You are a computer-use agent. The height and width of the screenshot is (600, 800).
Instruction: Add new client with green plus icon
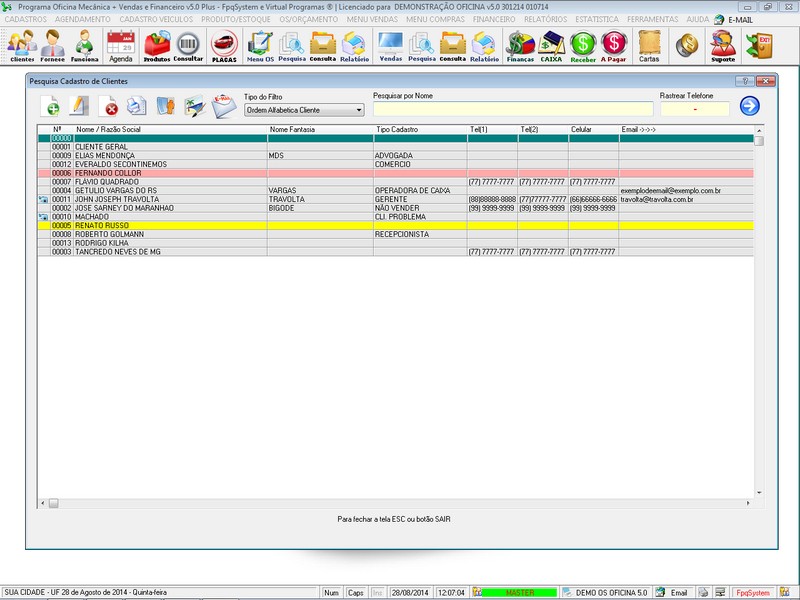tap(51, 106)
